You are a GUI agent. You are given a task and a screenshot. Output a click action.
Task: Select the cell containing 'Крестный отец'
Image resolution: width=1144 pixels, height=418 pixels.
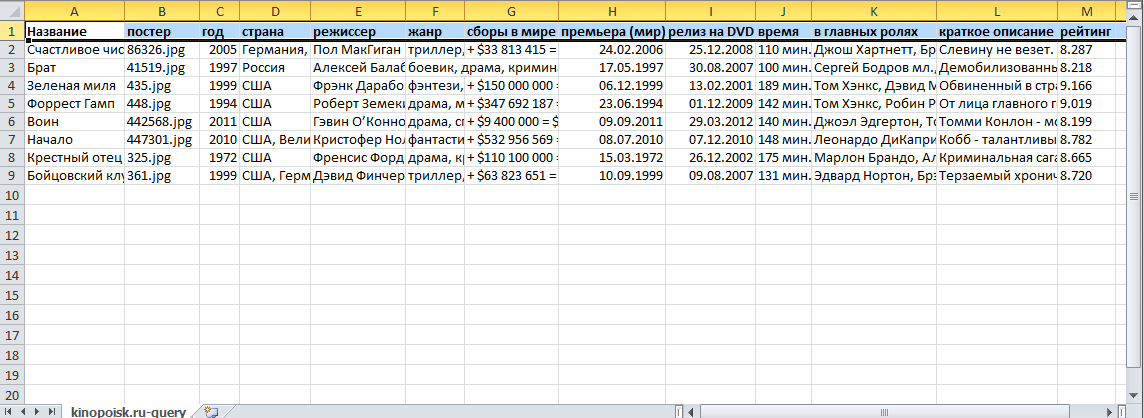click(74, 157)
